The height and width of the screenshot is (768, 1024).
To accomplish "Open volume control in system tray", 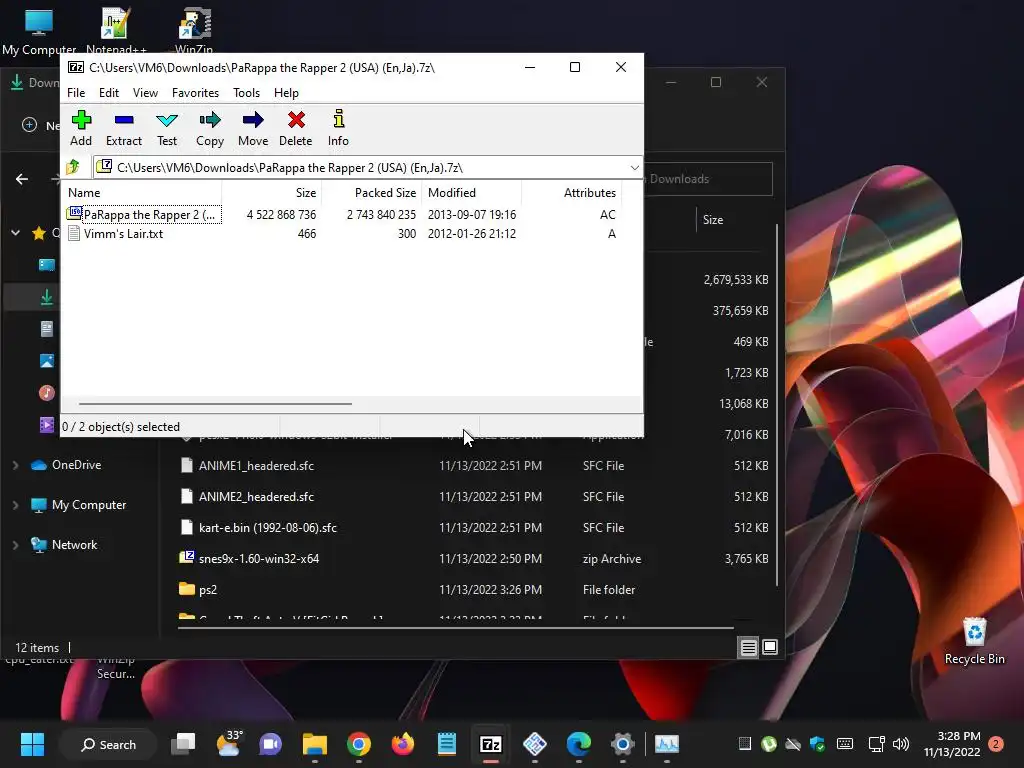I will (901, 744).
